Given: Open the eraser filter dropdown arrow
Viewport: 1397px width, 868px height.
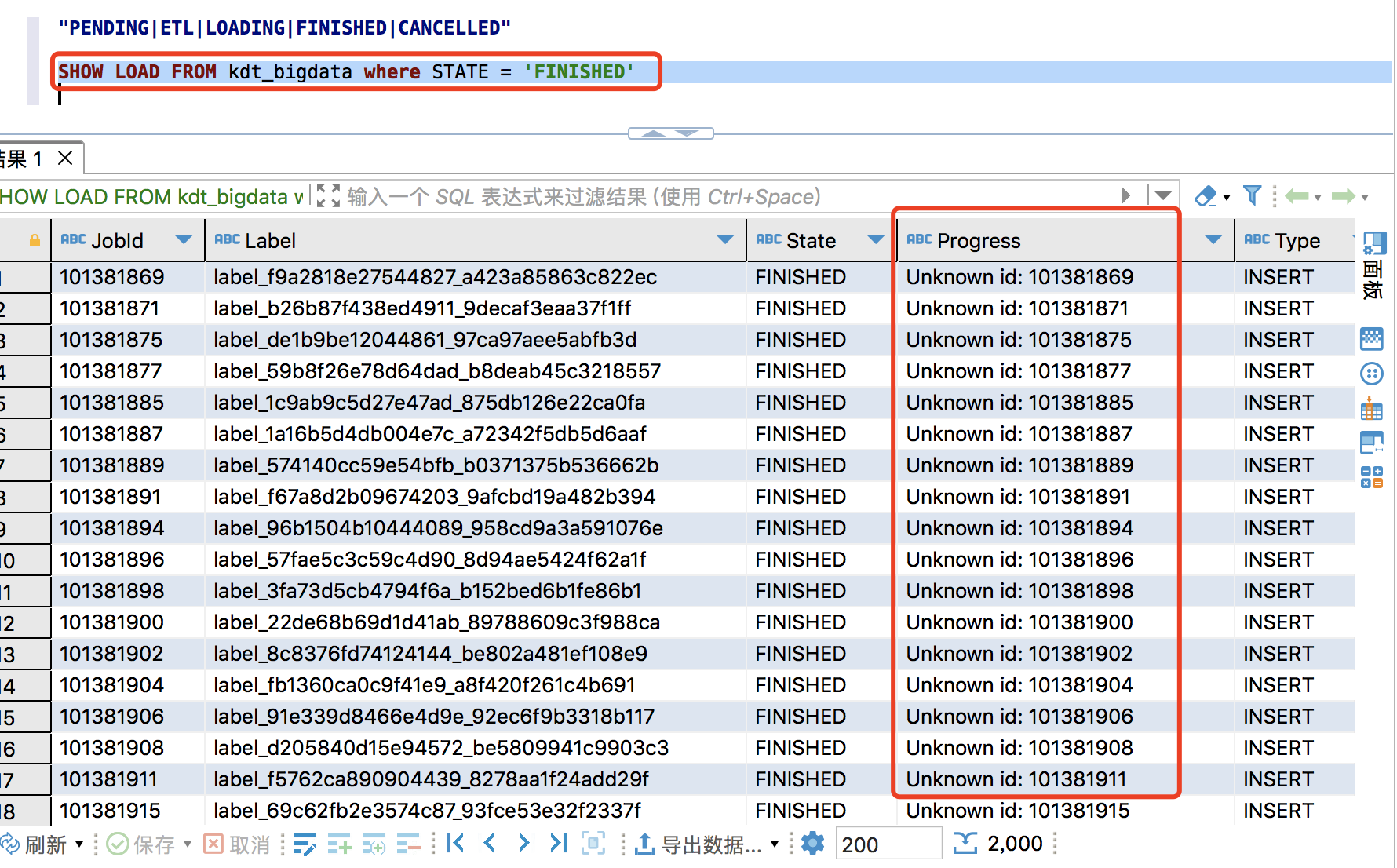Looking at the screenshot, I should (x=1227, y=197).
